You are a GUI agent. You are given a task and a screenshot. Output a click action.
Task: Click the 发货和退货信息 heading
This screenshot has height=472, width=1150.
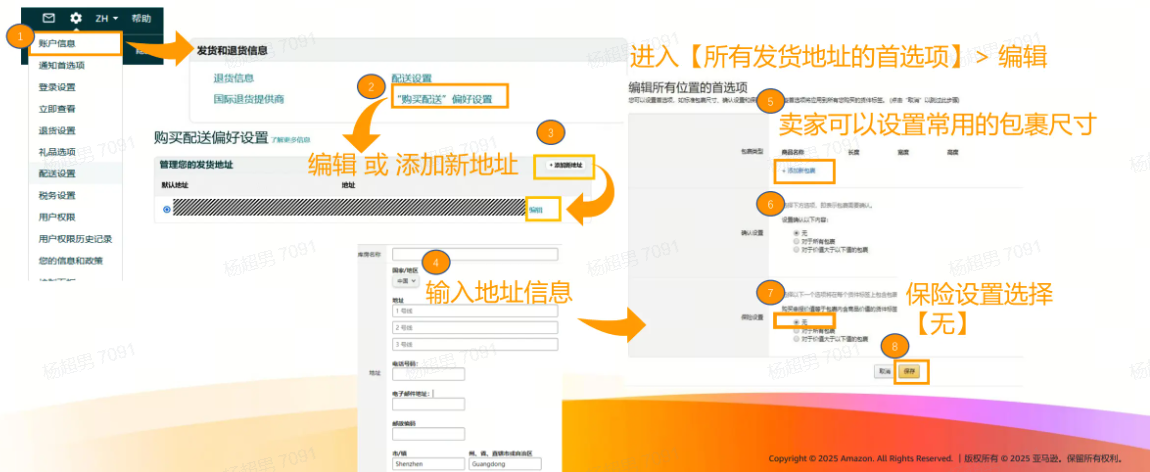coord(232,51)
